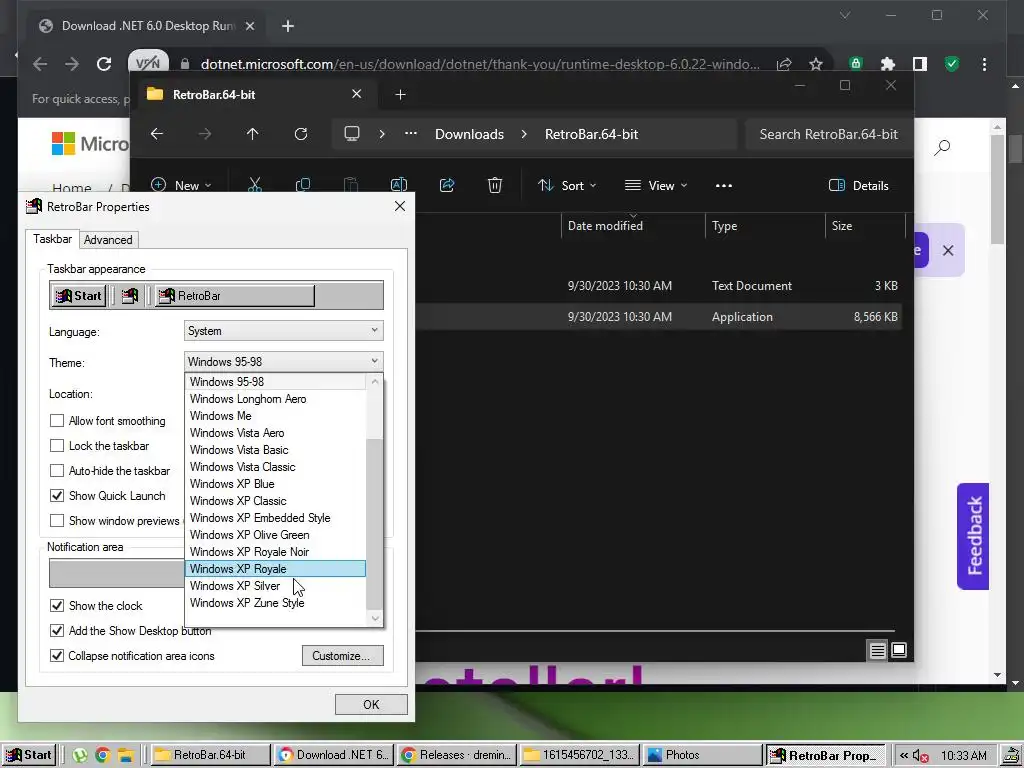The width and height of the screenshot is (1024, 768).
Task: Click the search magnifier on Microsoft page
Action: coord(942,148)
